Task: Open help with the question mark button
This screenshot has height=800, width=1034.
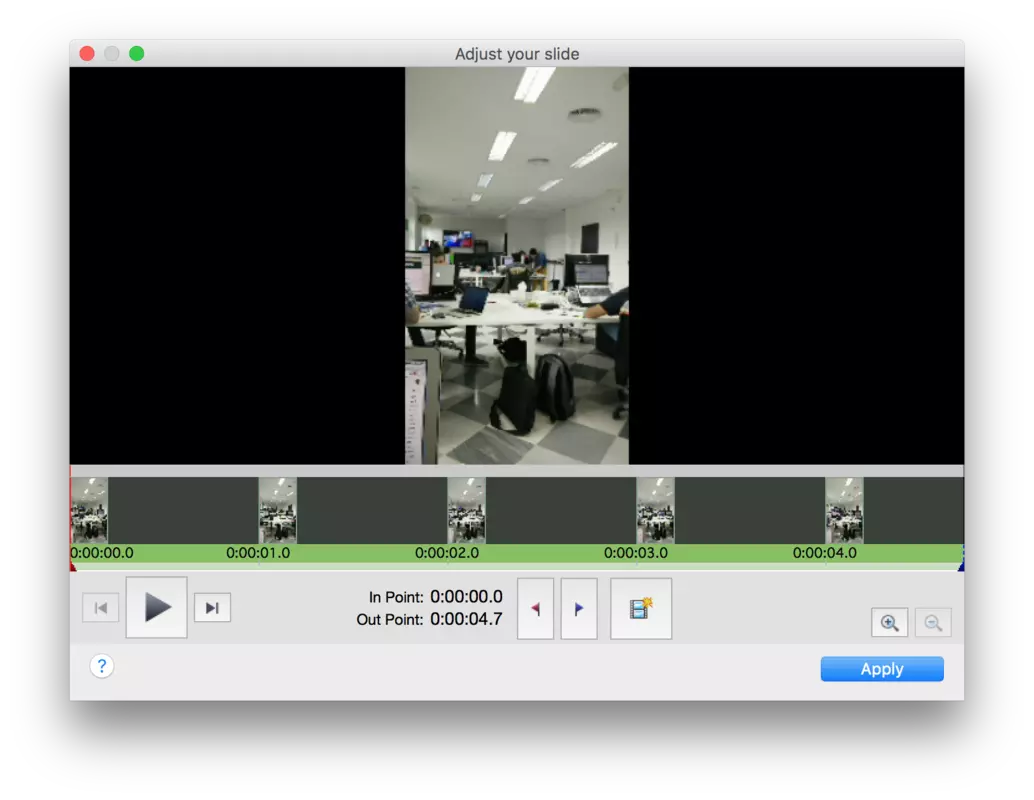Action: (x=102, y=666)
